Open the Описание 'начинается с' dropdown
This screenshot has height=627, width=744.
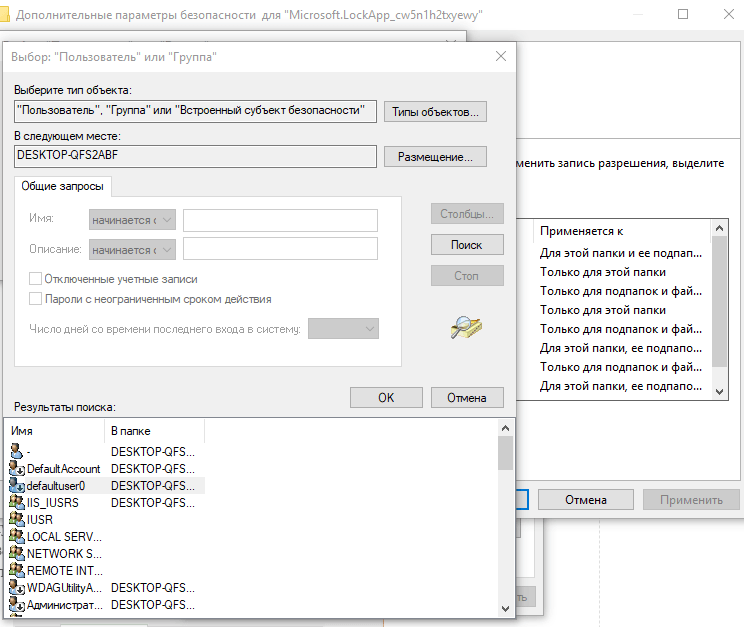[x=132, y=250]
